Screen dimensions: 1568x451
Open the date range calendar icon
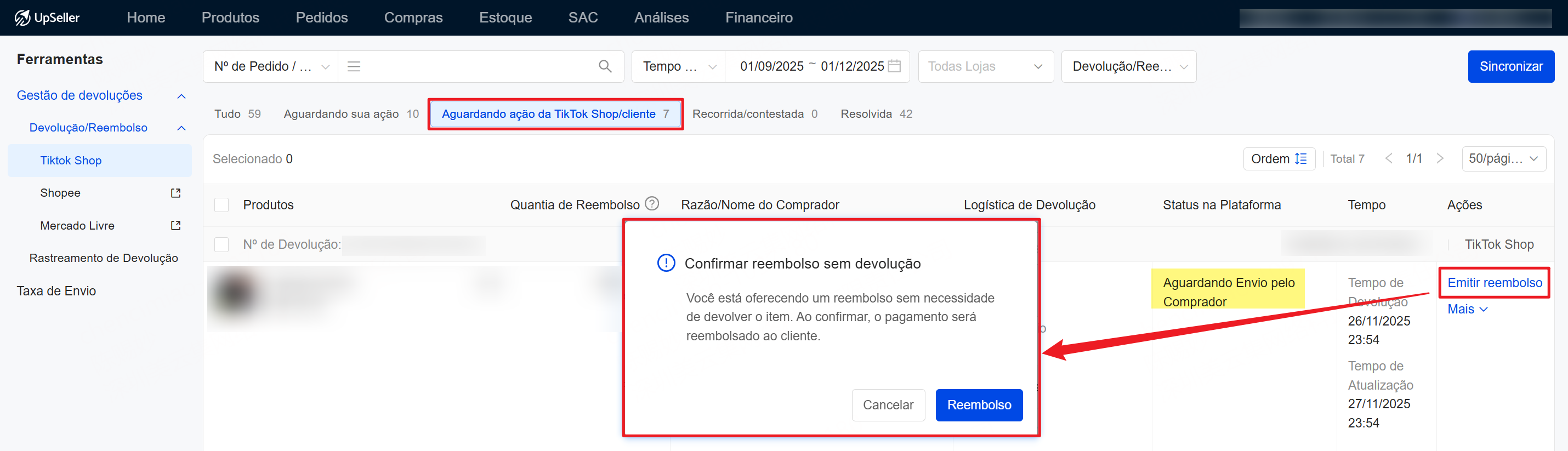tap(894, 66)
